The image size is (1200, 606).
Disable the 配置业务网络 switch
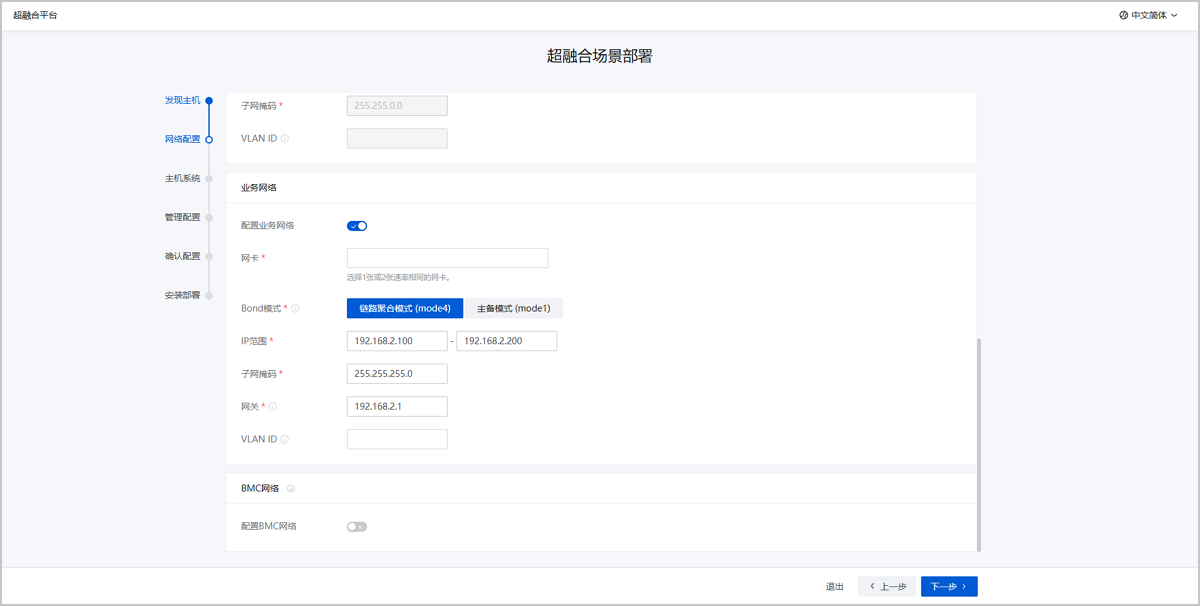[357, 226]
